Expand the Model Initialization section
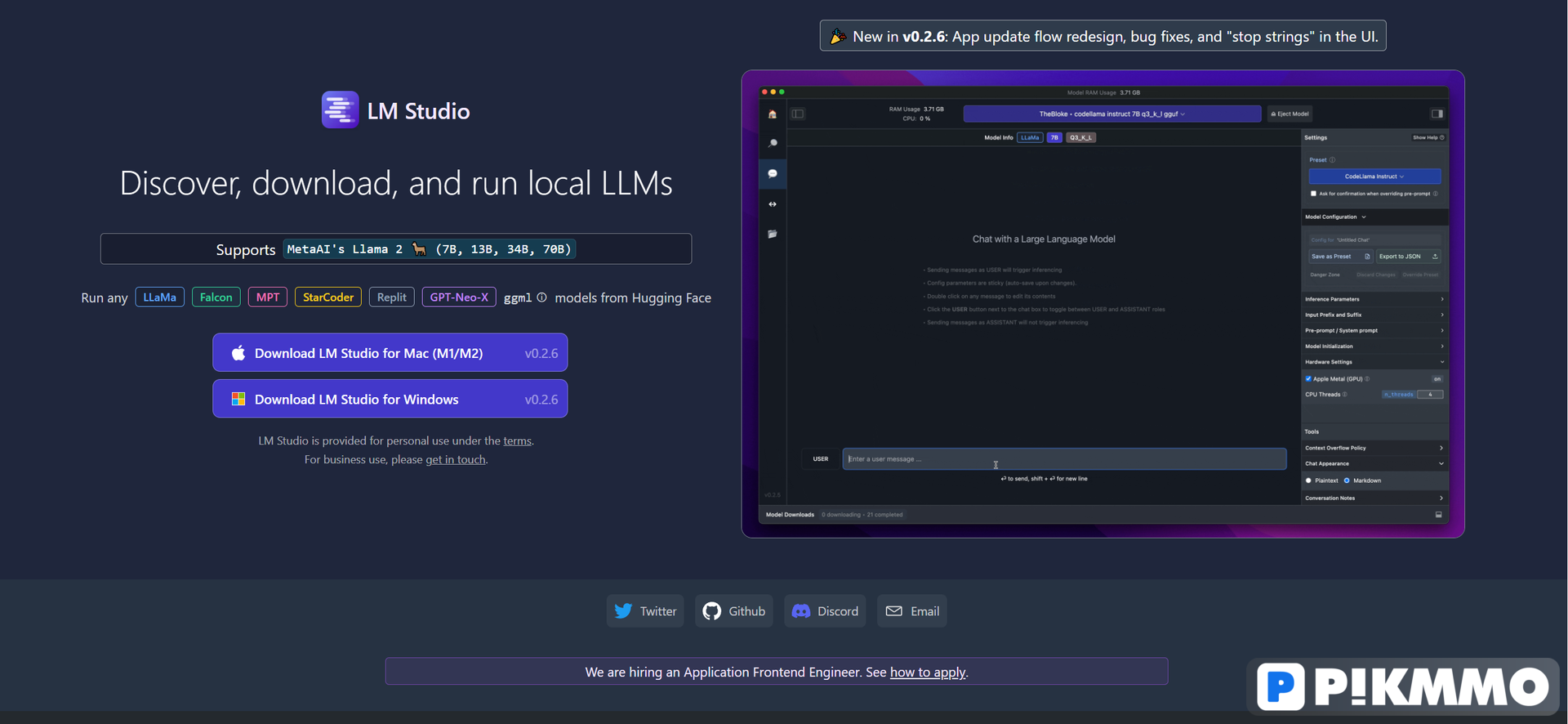The image size is (1568, 724). [1374, 346]
